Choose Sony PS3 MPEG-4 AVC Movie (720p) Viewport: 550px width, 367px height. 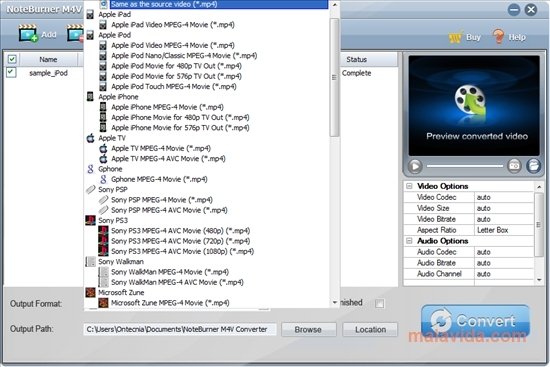click(180, 241)
